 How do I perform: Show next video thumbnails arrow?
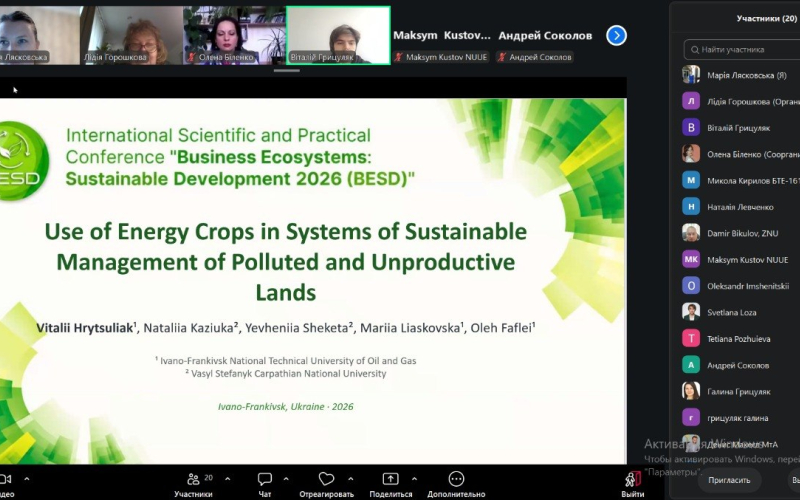tap(616, 35)
